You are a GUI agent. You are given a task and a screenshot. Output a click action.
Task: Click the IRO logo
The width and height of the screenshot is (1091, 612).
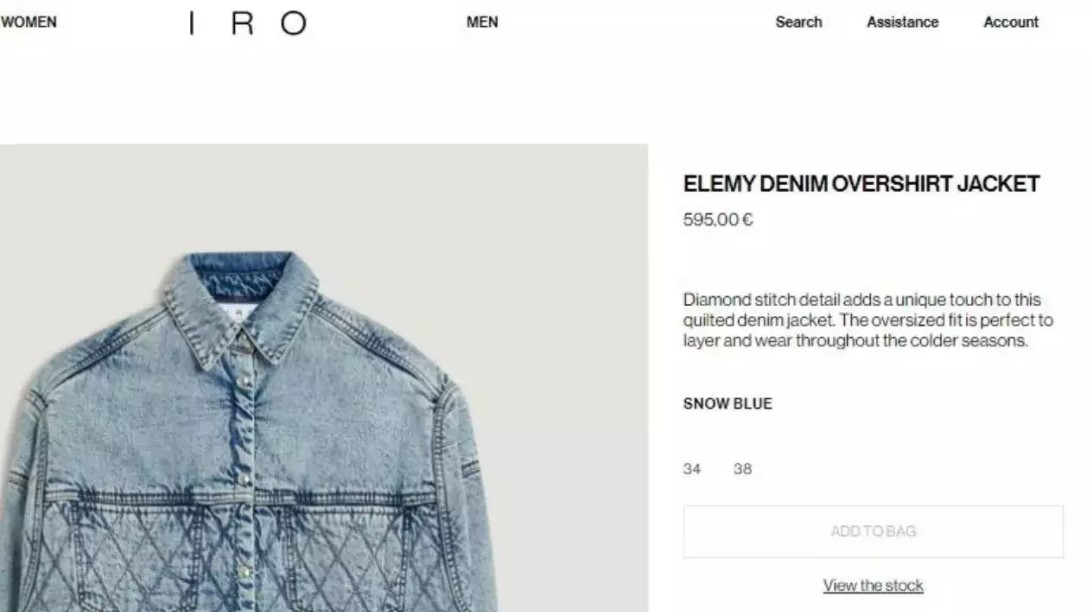[247, 23]
